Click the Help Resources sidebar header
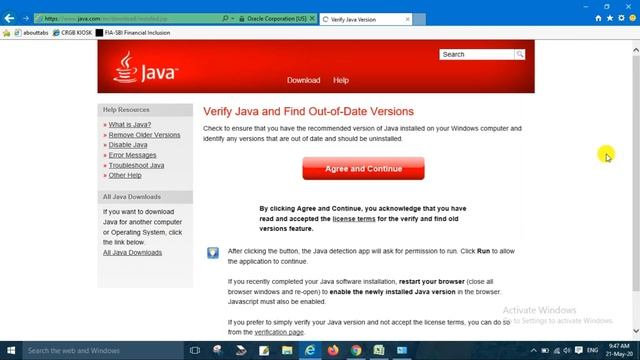The height and width of the screenshot is (360, 640). (x=145, y=110)
